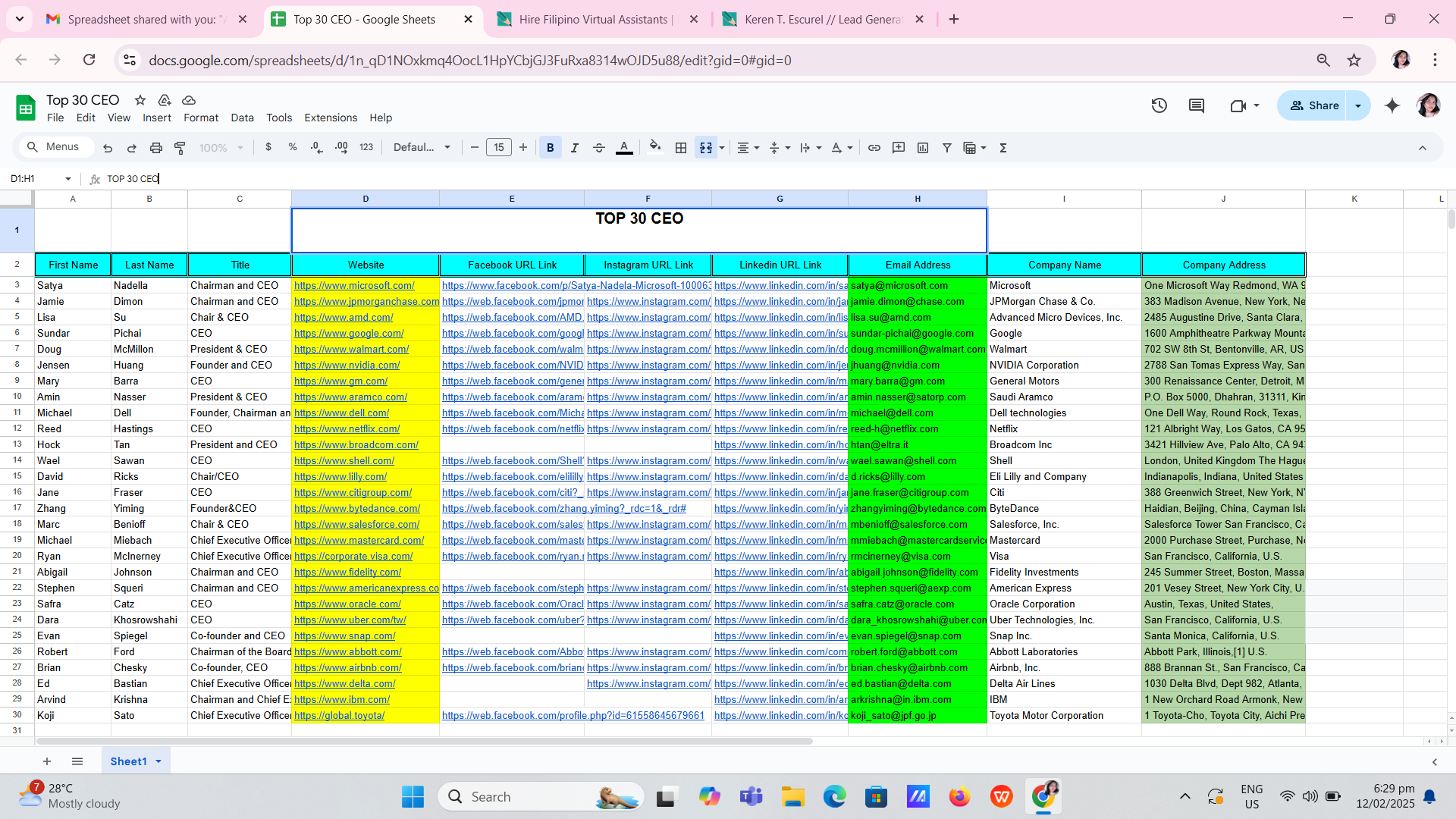Viewport: 1456px width, 819px height.
Task: Click the Redo icon in toolbar
Action: click(x=132, y=148)
